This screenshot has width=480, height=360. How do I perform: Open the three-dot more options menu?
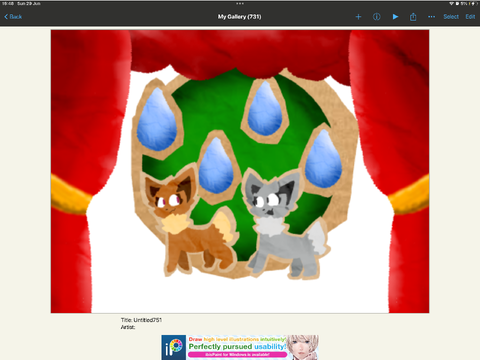(431, 17)
